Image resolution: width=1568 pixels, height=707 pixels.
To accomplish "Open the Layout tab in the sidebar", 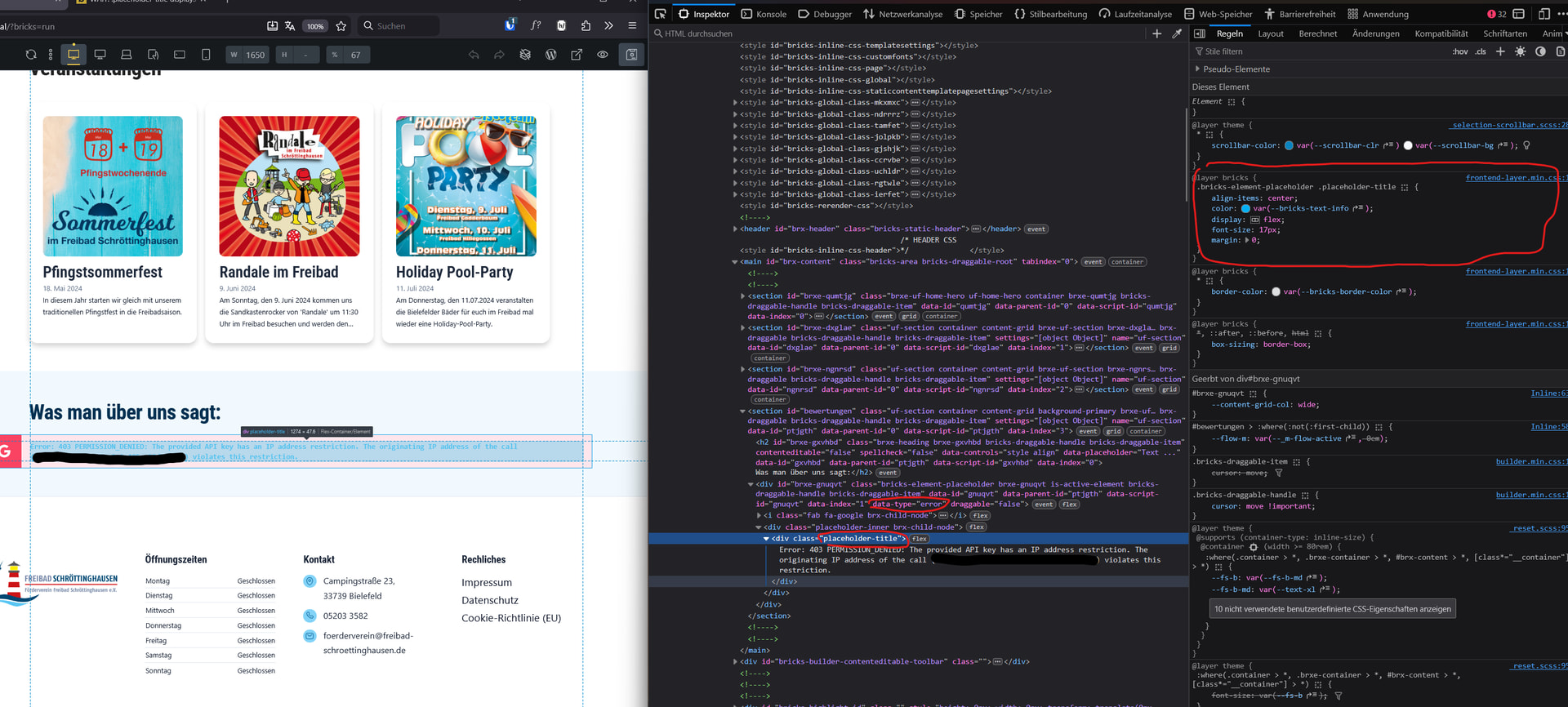I will [x=1270, y=33].
